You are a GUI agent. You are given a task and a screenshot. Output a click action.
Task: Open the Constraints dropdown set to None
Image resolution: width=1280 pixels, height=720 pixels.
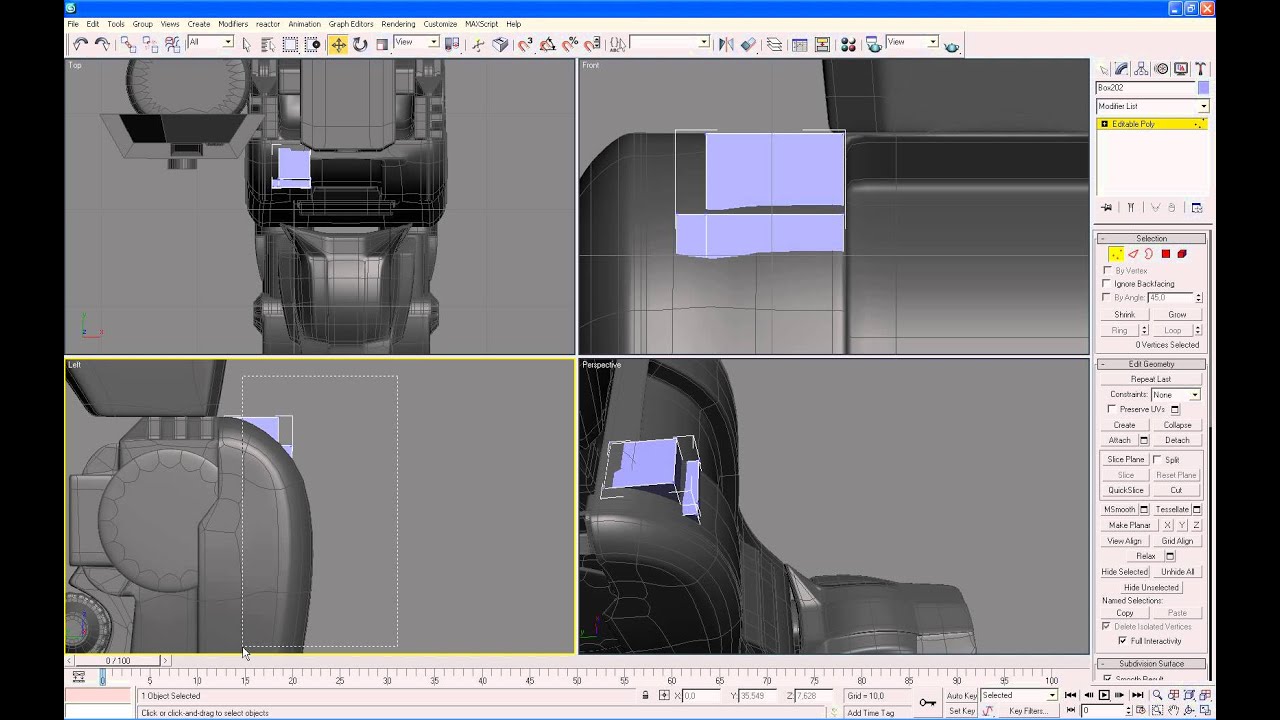[1175, 395]
